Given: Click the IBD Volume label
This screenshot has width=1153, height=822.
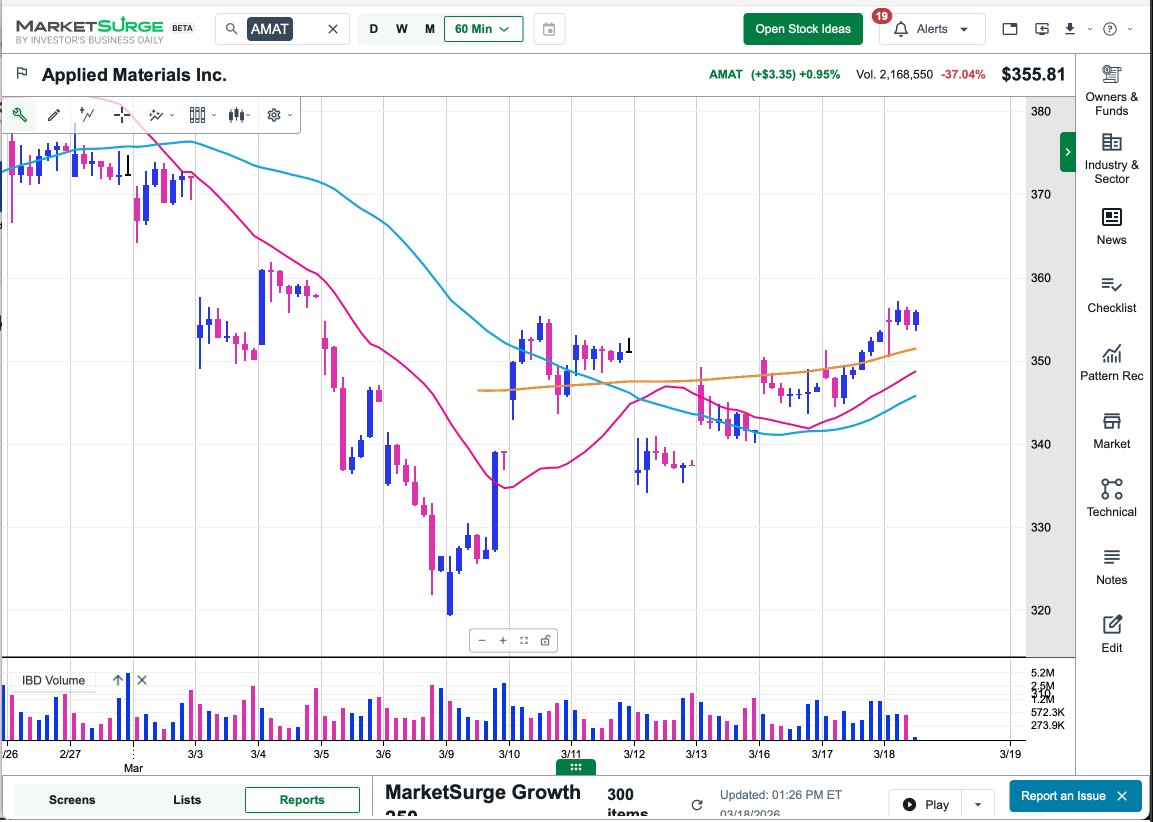Looking at the screenshot, I should (53, 680).
